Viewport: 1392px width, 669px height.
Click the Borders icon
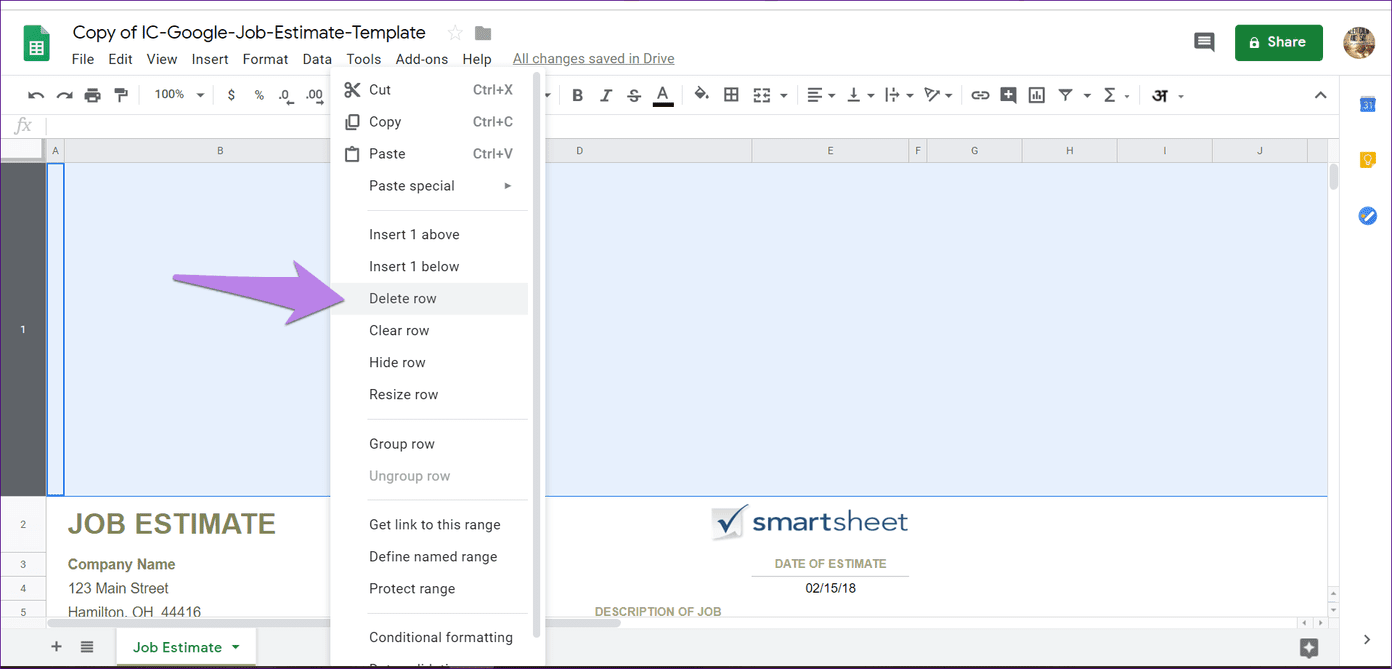731,95
